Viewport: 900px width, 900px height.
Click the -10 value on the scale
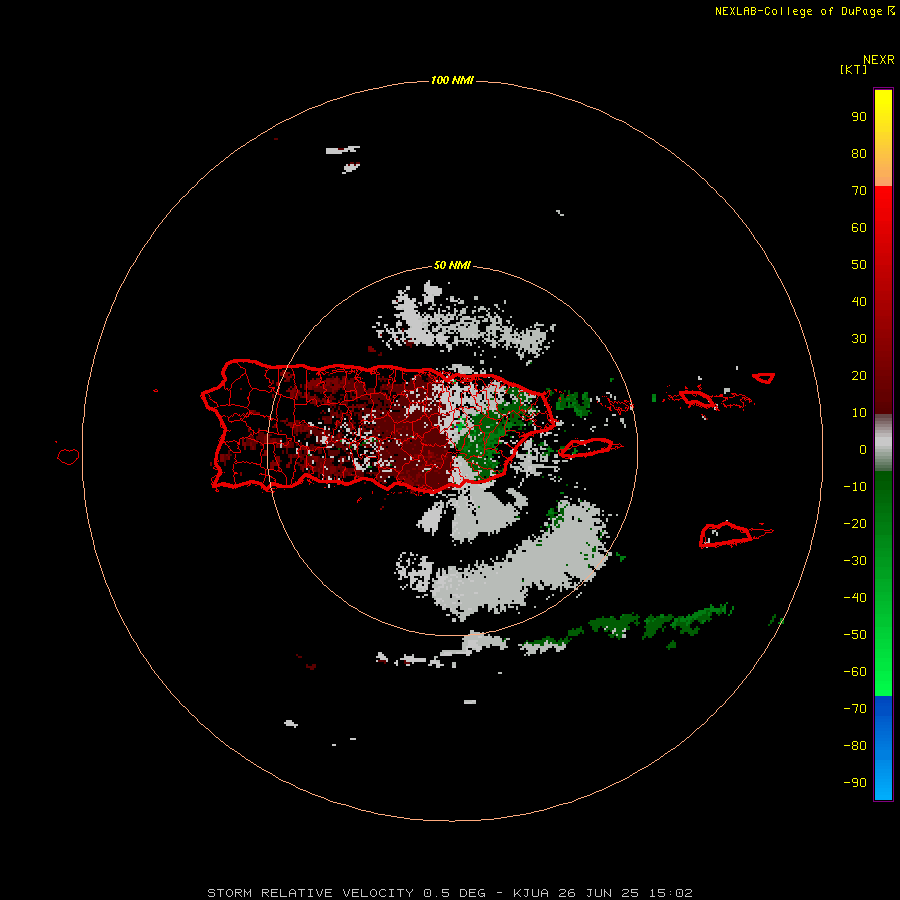click(855, 487)
